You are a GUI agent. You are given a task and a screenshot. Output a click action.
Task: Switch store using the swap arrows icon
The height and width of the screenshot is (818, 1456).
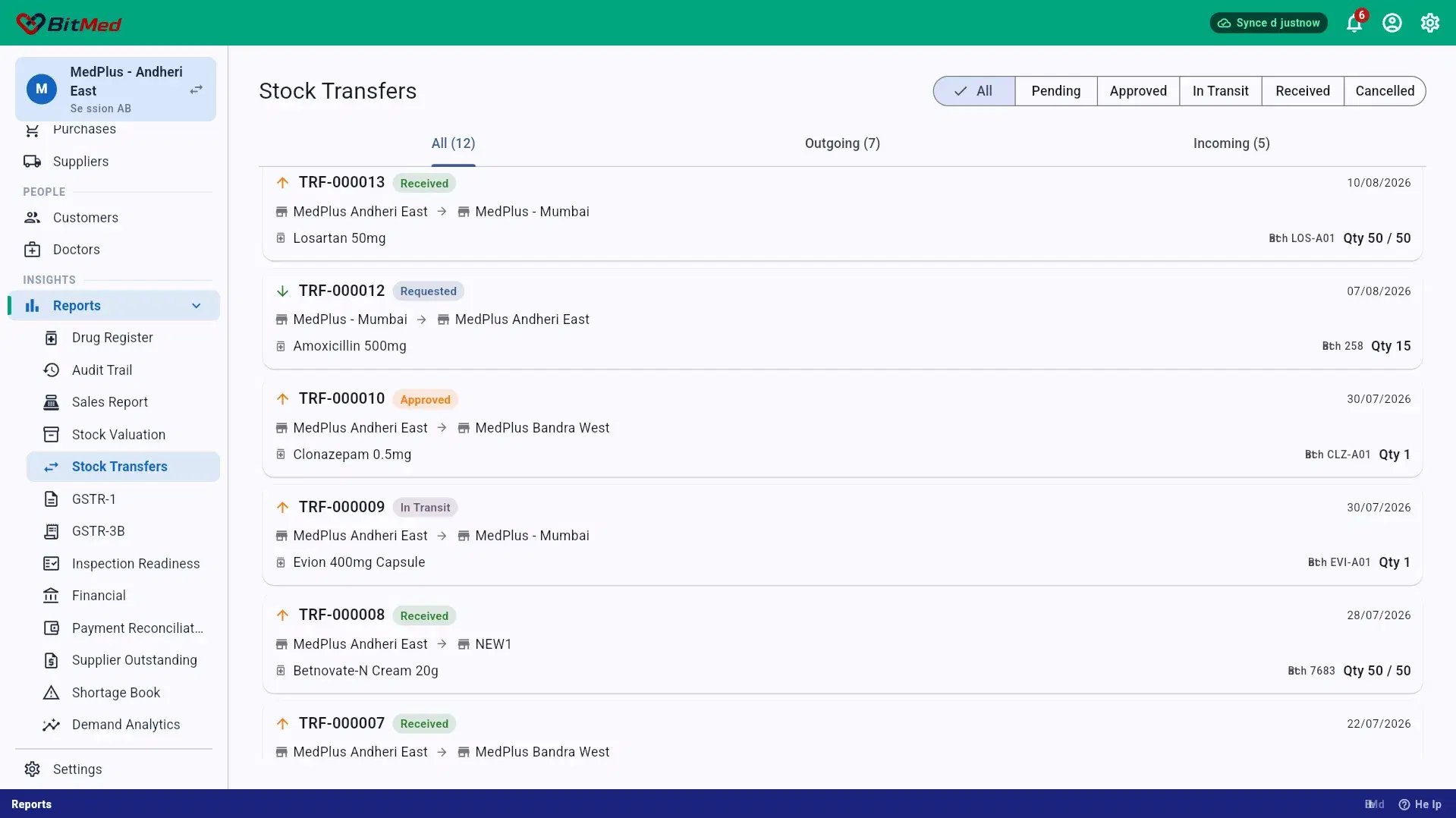(x=197, y=90)
